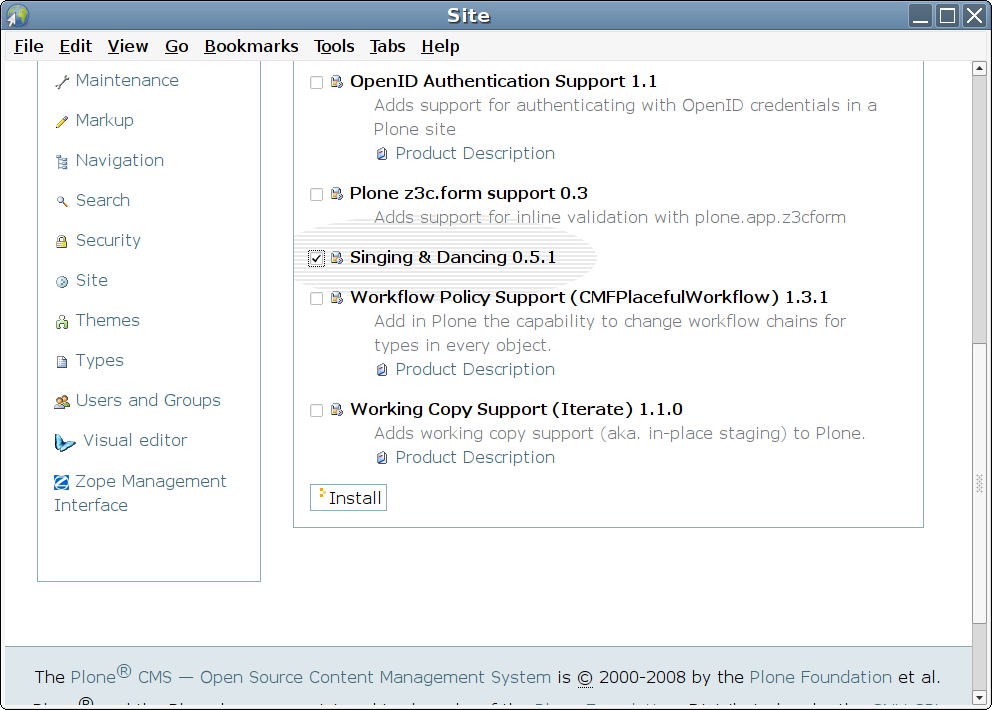Click the pencil icon next to Markup
992x710 pixels.
[62, 122]
